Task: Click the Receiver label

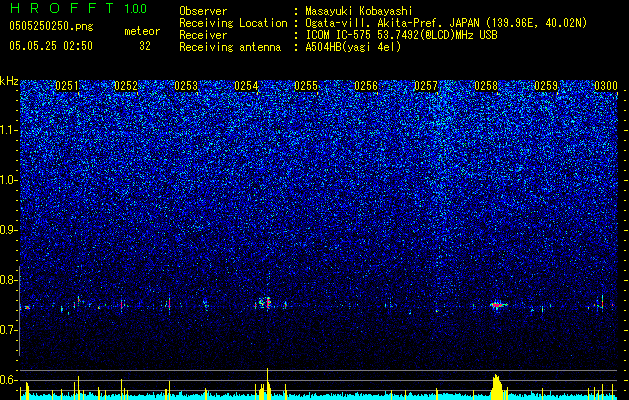Action: tap(203, 35)
